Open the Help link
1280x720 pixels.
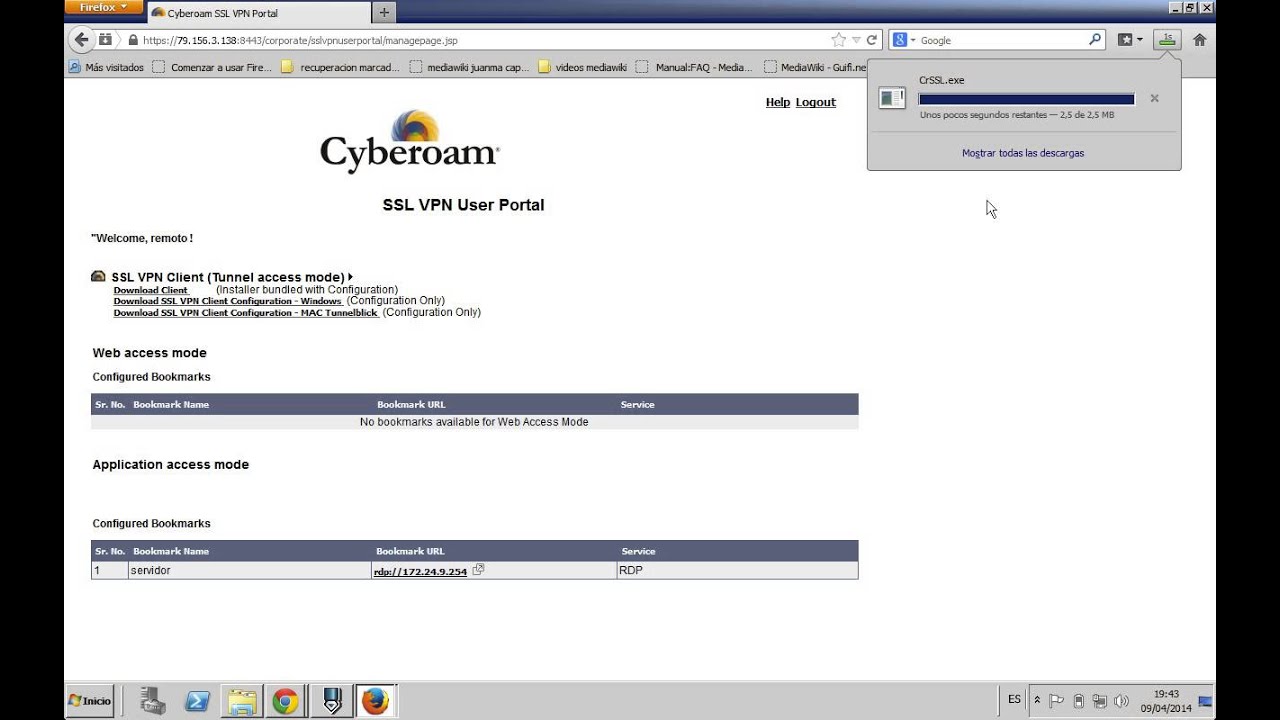(x=778, y=102)
